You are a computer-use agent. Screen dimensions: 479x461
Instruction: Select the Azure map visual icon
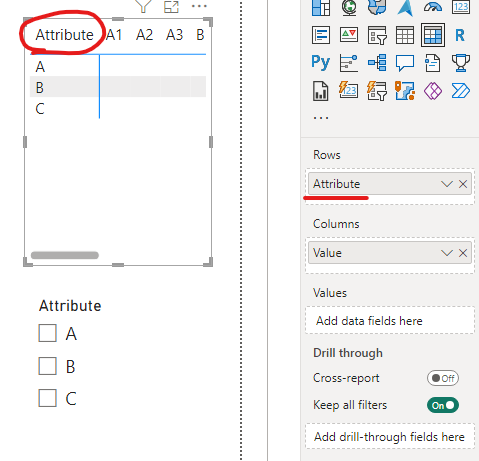(x=405, y=7)
